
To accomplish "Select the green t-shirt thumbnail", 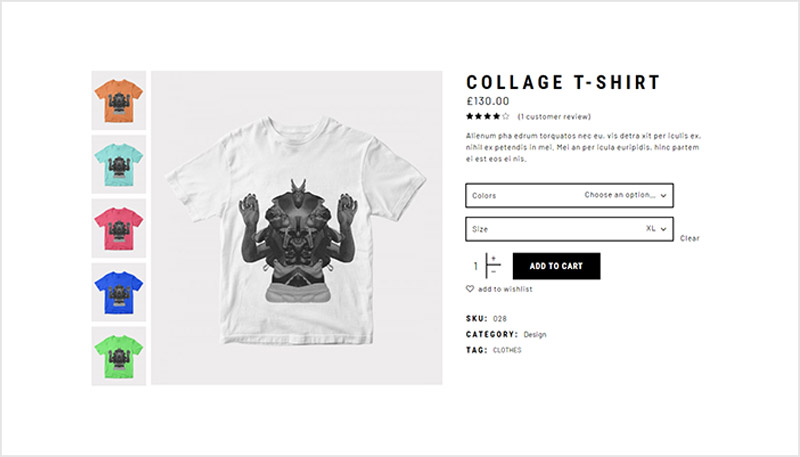I will point(119,356).
